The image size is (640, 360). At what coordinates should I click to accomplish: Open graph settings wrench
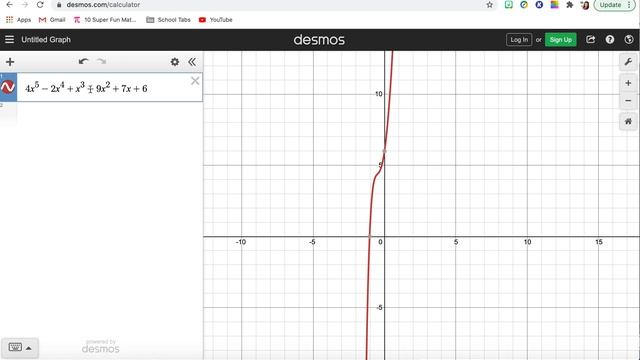pos(628,62)
